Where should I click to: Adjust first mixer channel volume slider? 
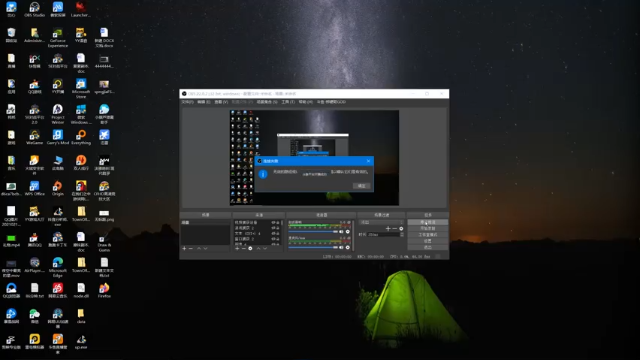[314, 231]
